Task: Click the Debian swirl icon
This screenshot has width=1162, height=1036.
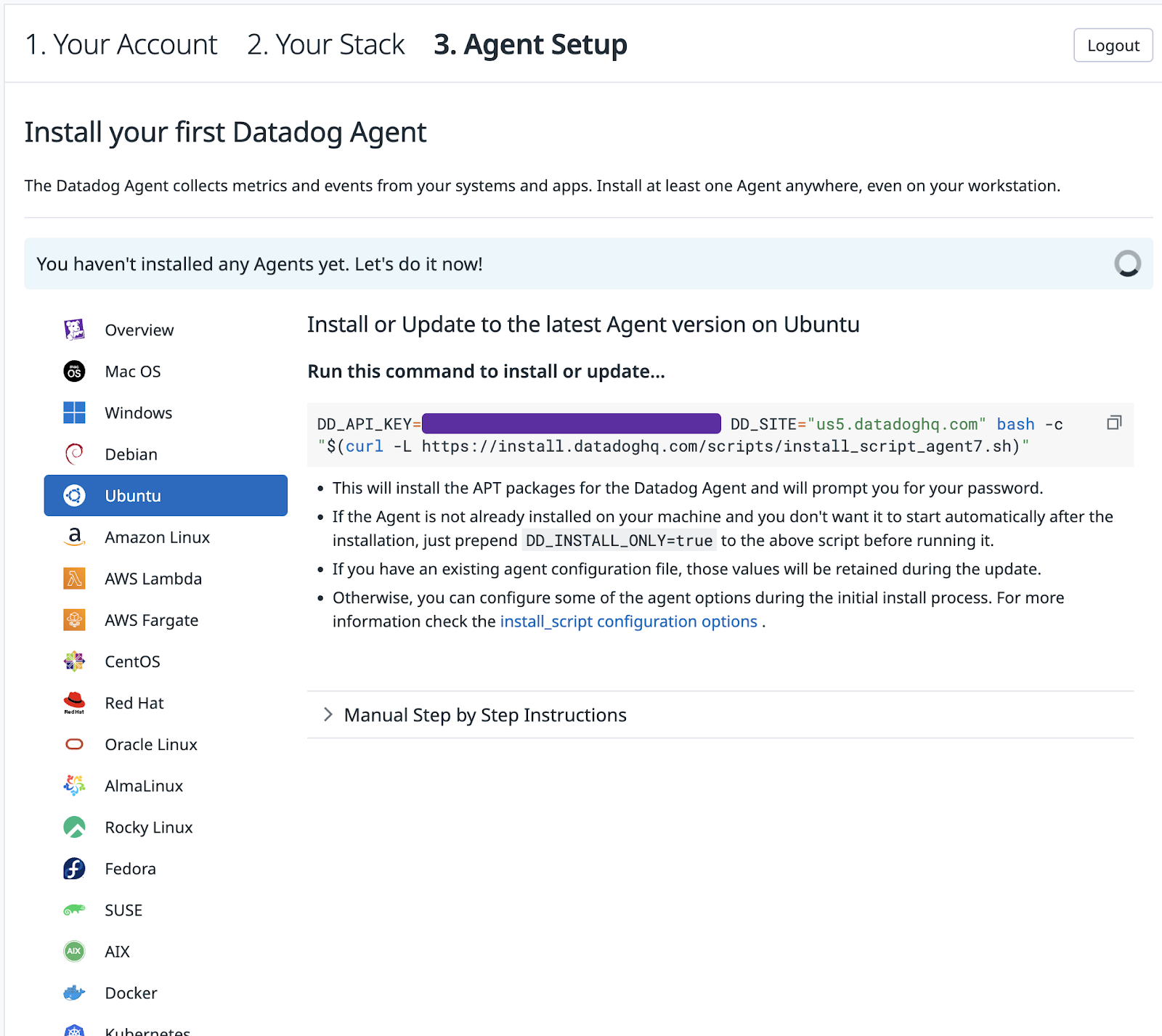Action: point(74,454)
